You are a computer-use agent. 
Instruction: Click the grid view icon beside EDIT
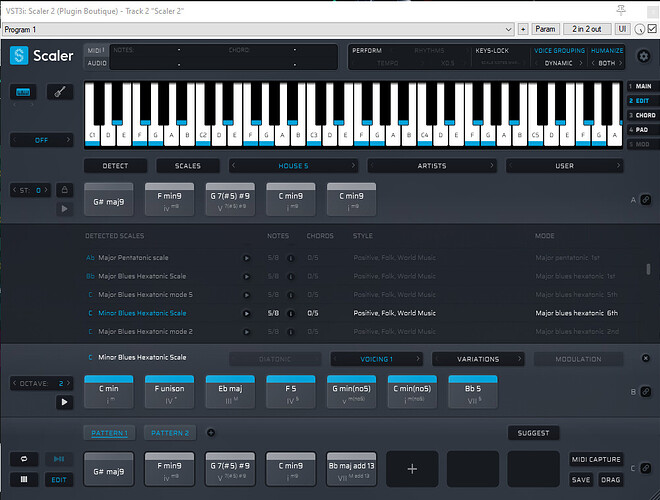(24, 479)
